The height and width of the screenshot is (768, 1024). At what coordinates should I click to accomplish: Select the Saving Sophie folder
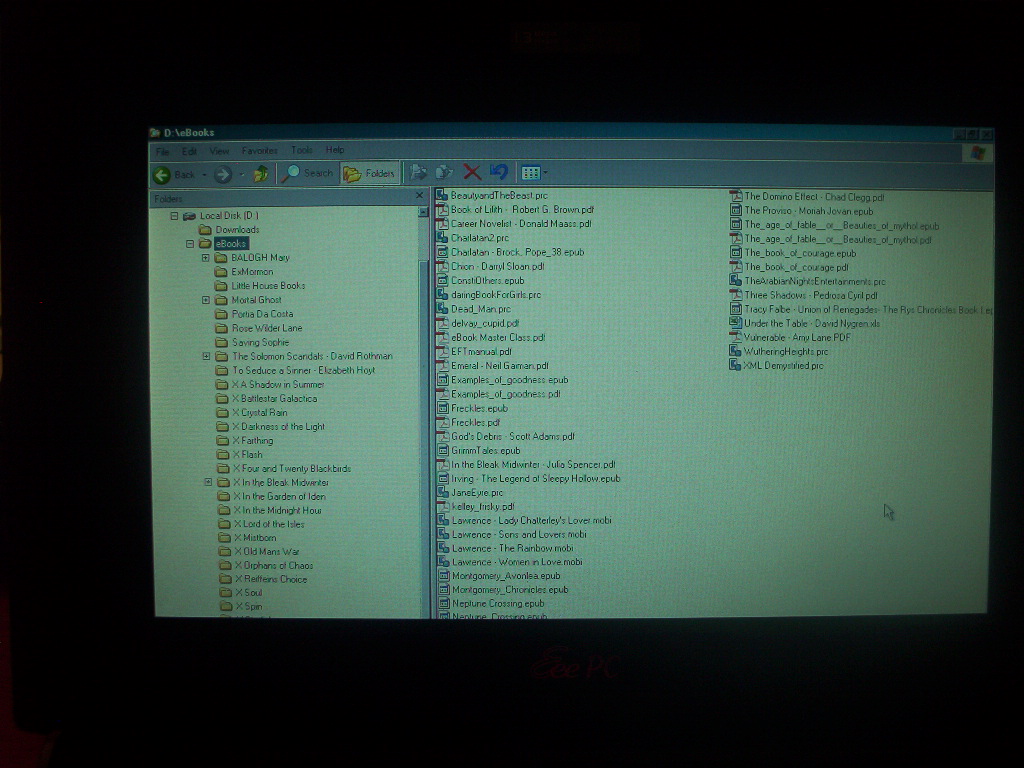pyautogui.click(x=261, y=342)
